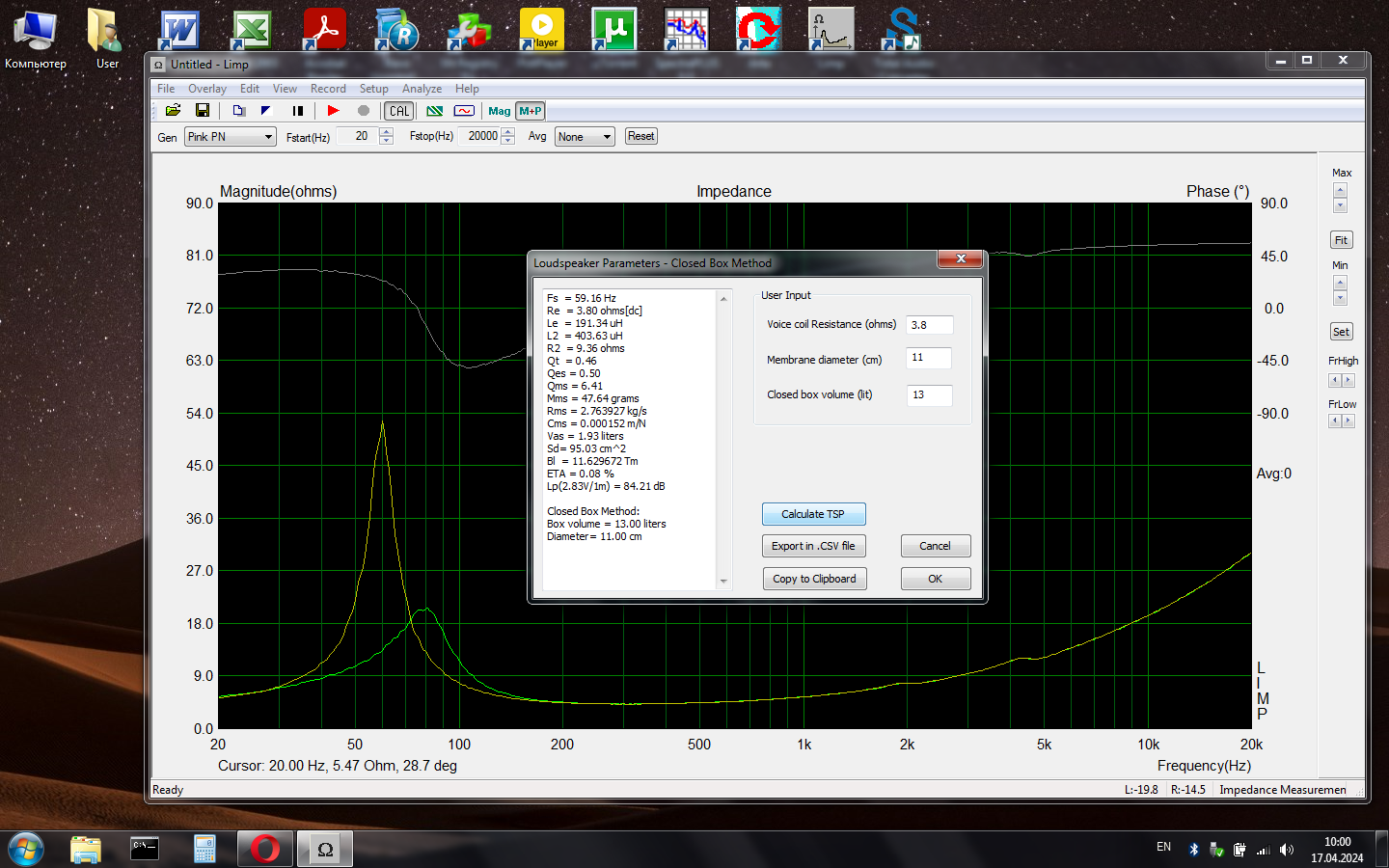1389x868 pixels.
Task: Click the green striped graph setup icon
Action: click(435, 111)
